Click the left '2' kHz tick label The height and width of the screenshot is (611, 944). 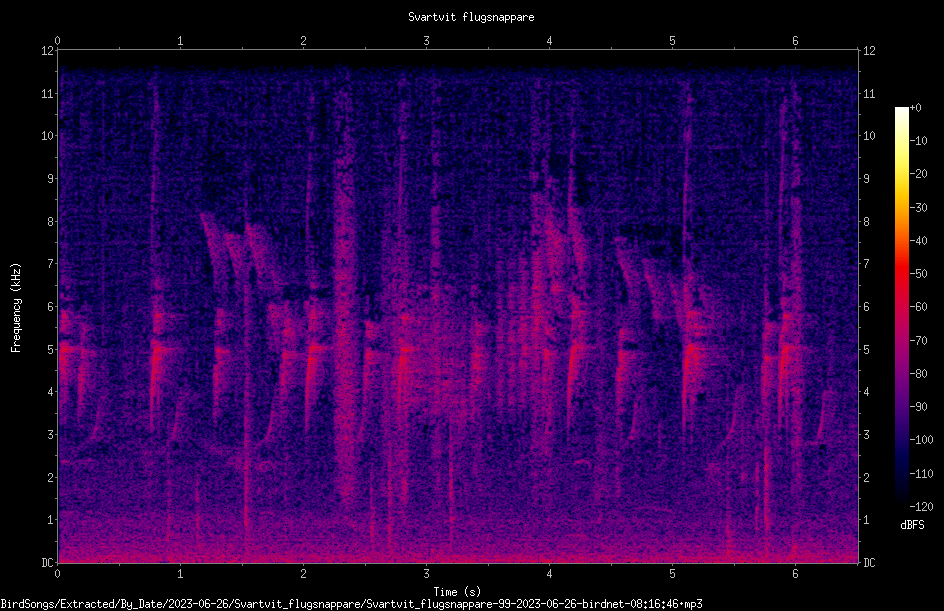click(x=51, y=477)
